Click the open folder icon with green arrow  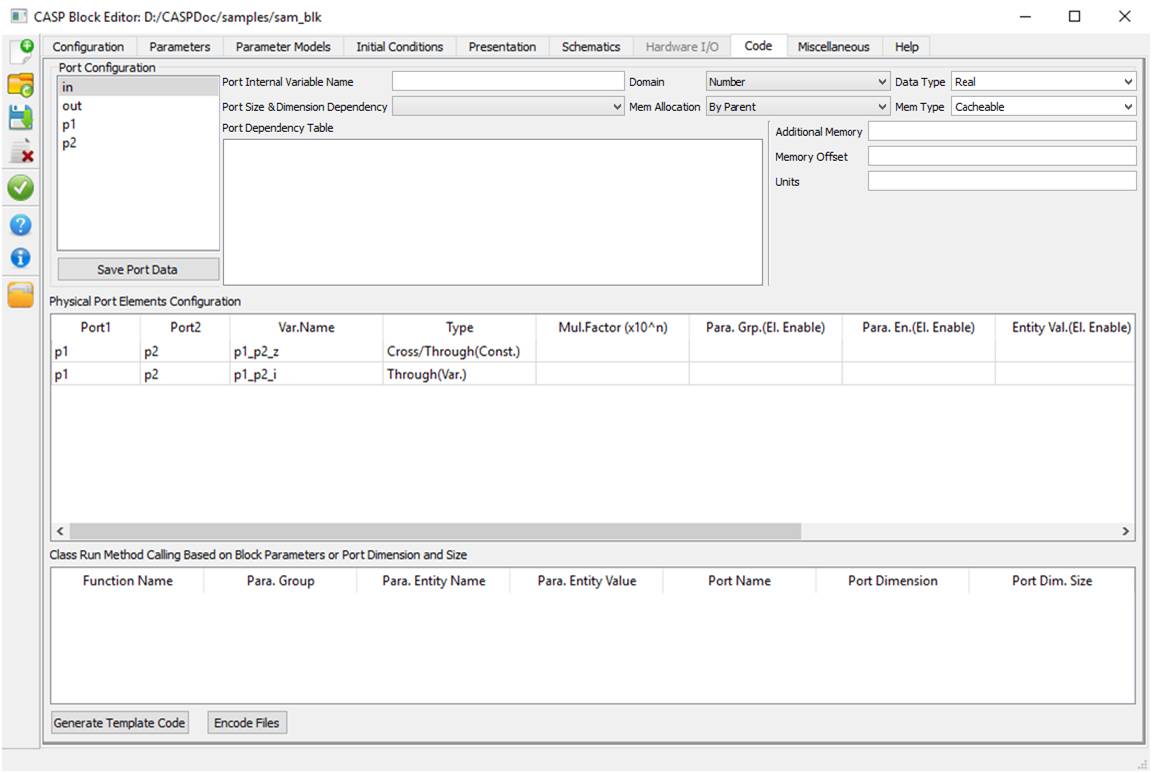pyautogui.click(x=20, y=85)
